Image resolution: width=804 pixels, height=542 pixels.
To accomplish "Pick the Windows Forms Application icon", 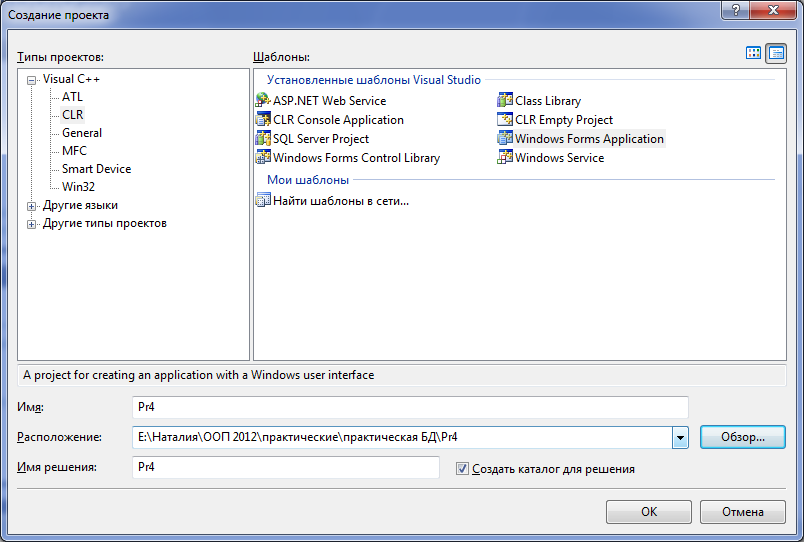I will click(505, 138).
